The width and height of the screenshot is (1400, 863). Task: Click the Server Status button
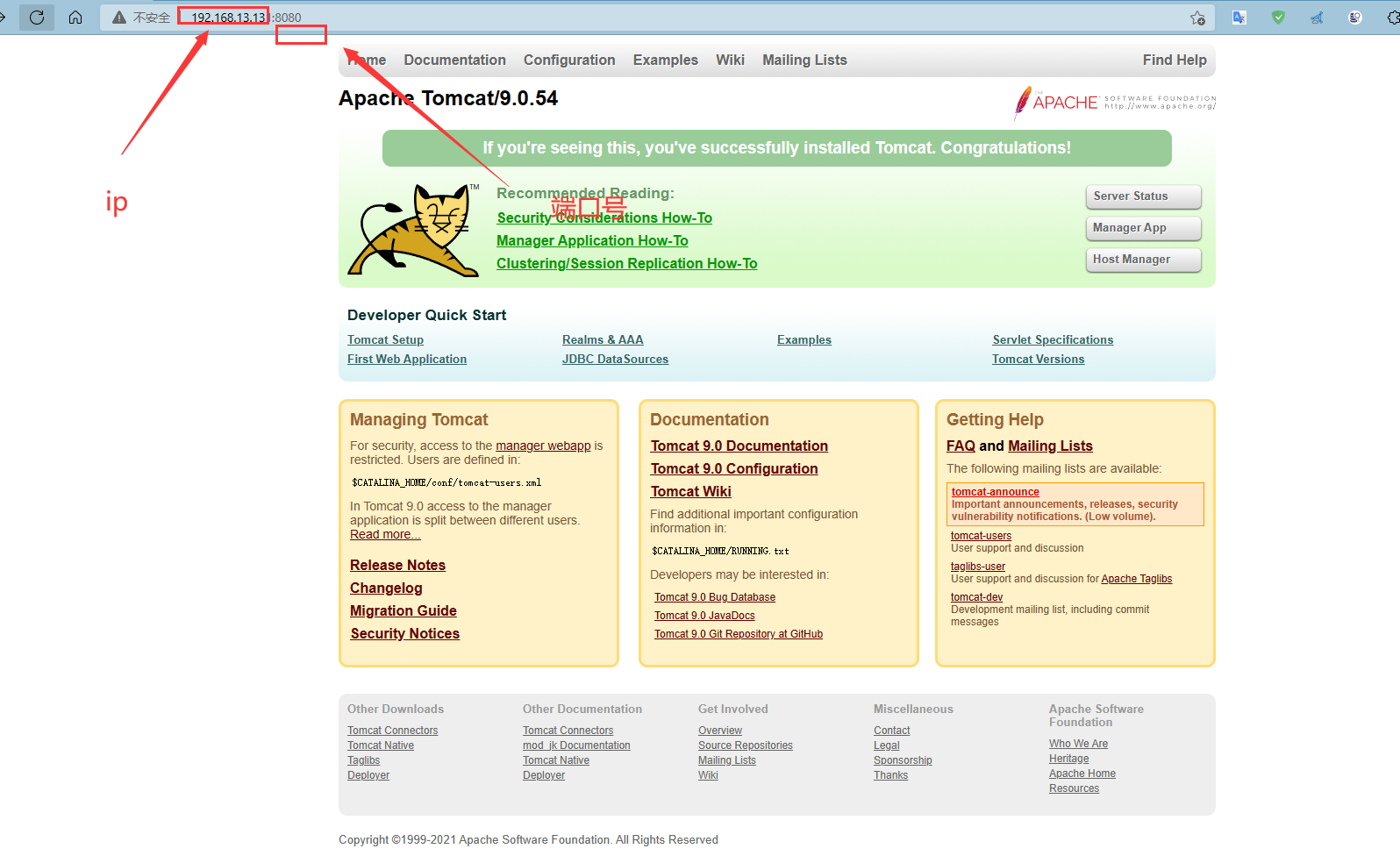pos(1143,196)
